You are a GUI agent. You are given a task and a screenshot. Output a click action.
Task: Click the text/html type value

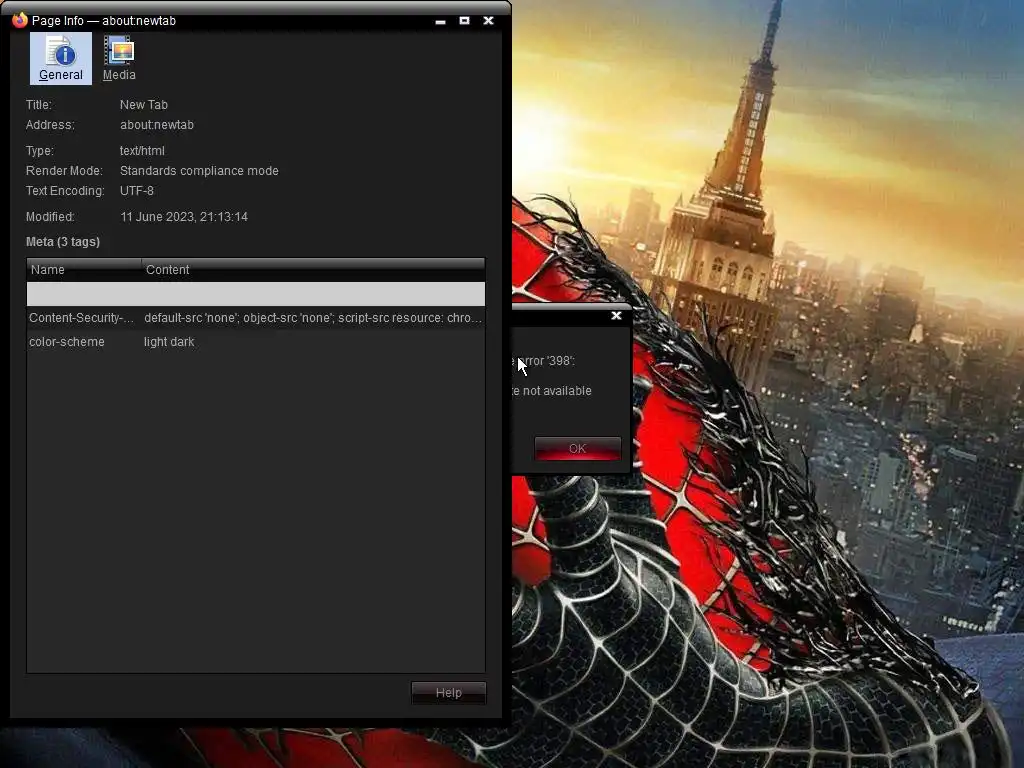[x=142, y=151]
